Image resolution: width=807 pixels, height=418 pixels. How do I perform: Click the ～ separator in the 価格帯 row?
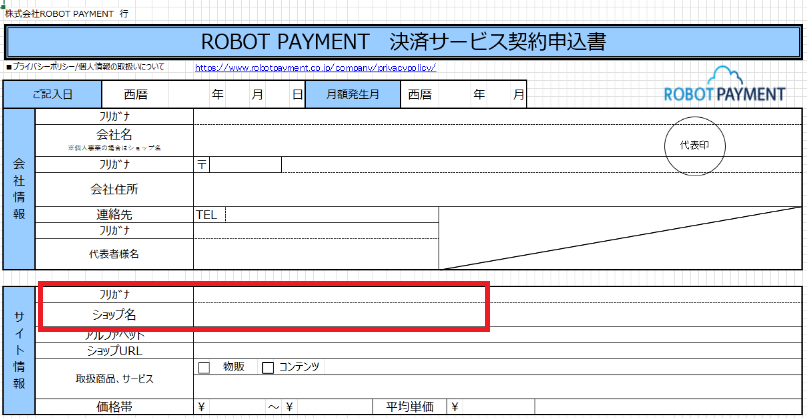[274, 407]
